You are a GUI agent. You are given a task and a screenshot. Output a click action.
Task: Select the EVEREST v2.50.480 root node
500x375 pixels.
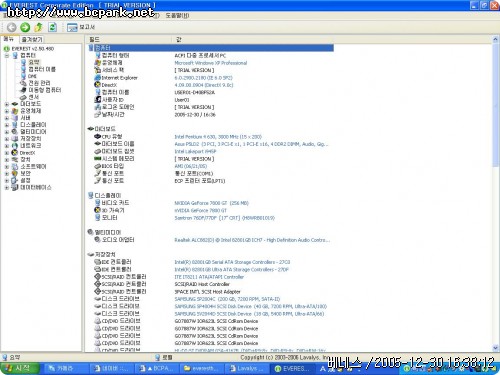click(x=33, y=49)
